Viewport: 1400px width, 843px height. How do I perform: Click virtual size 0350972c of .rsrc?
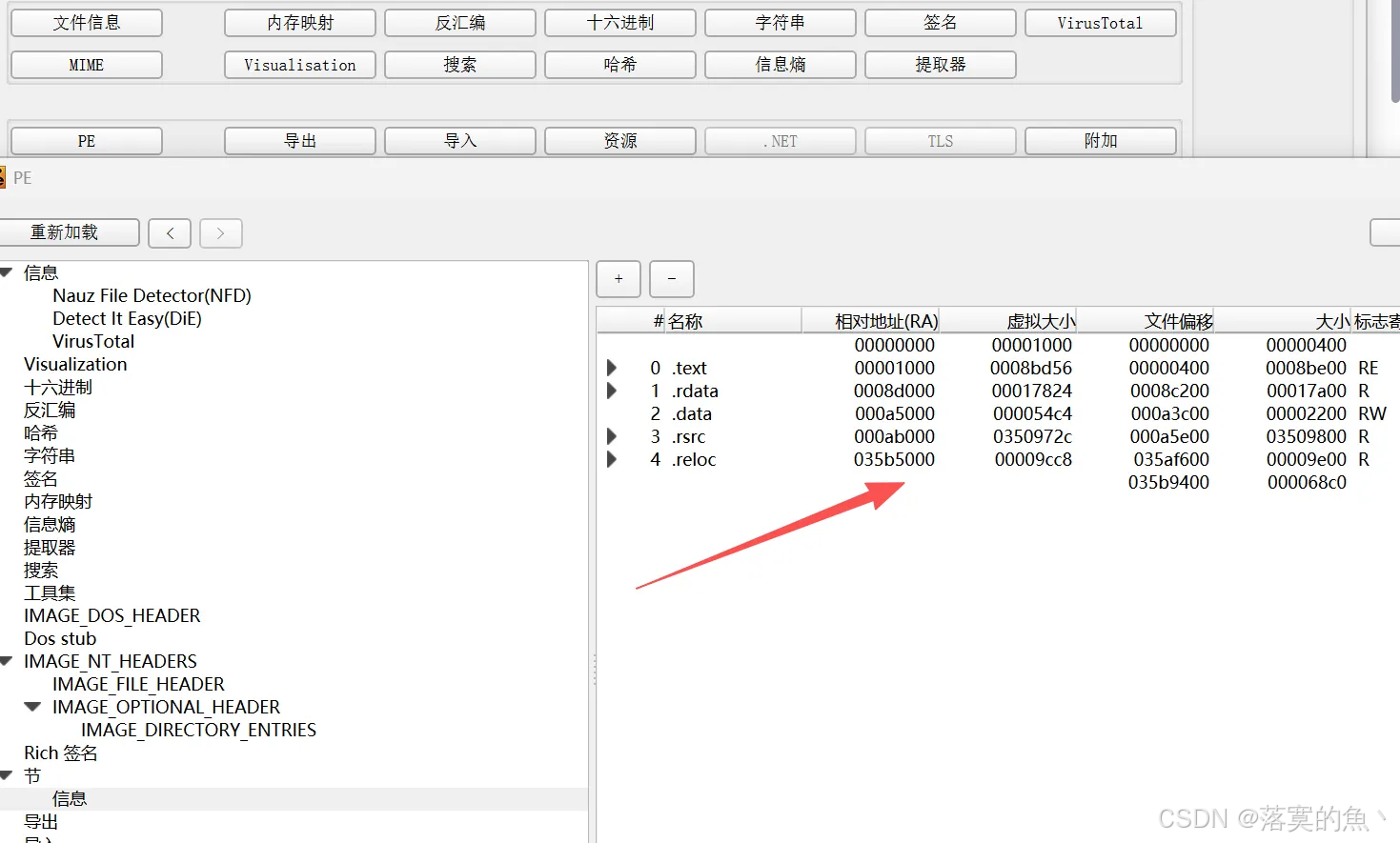click(1032, 436)
